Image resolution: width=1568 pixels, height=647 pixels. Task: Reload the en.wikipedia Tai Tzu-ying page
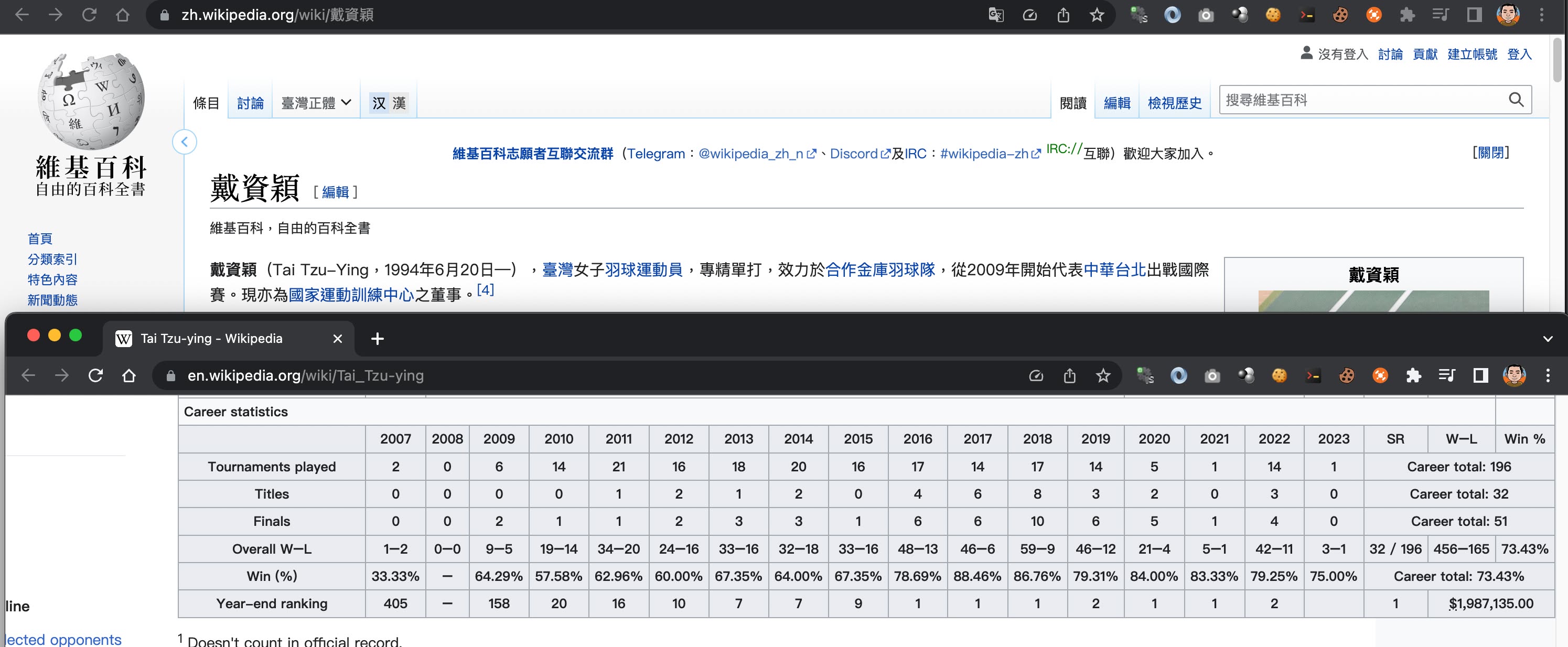click(x=95, y=375)
